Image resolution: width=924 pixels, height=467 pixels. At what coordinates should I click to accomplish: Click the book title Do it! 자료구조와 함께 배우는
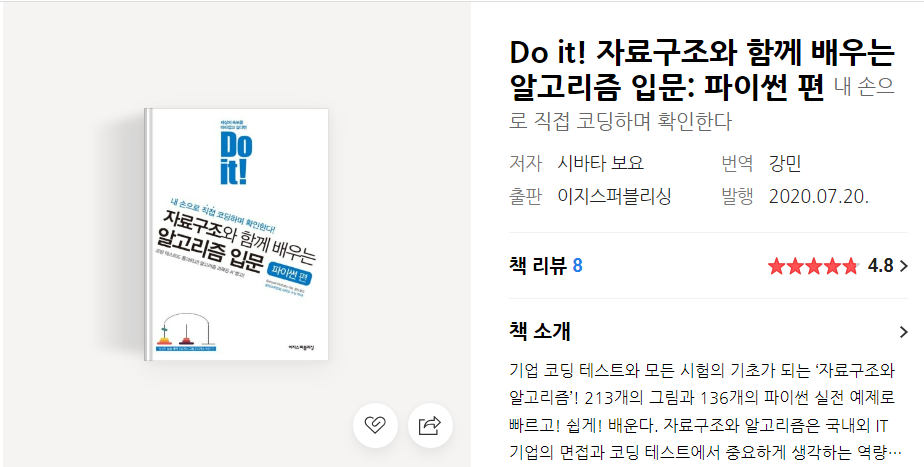[x=702, y=53]
